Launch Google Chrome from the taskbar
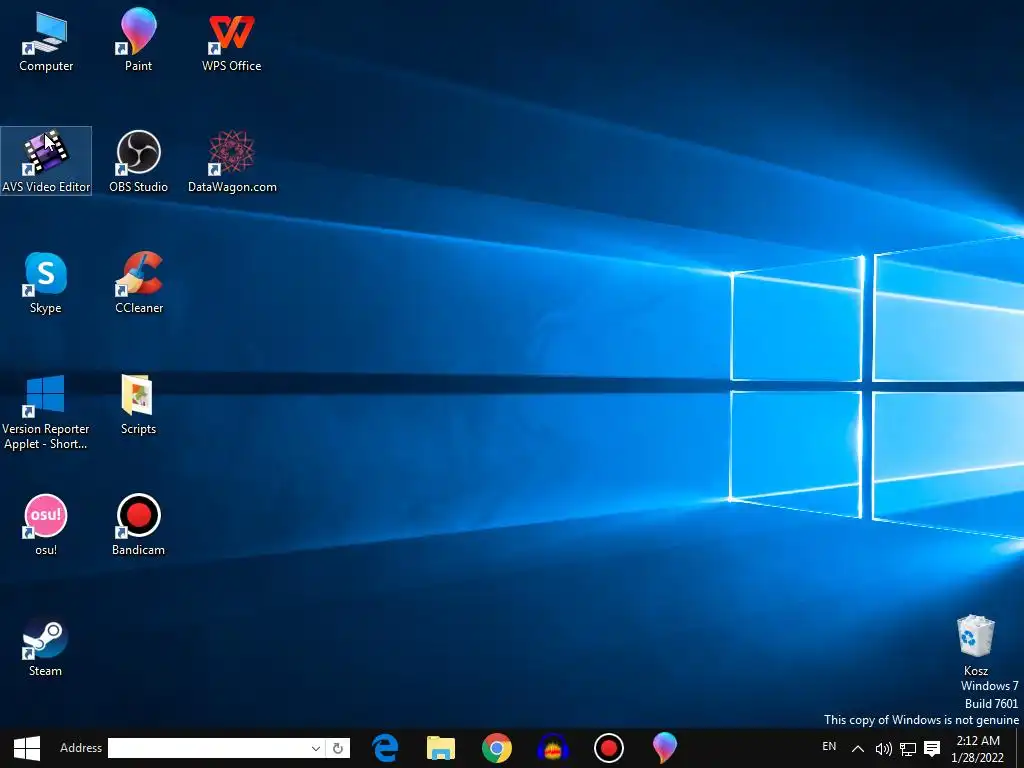Screen dimensions: 1024x768 (497, 748)
